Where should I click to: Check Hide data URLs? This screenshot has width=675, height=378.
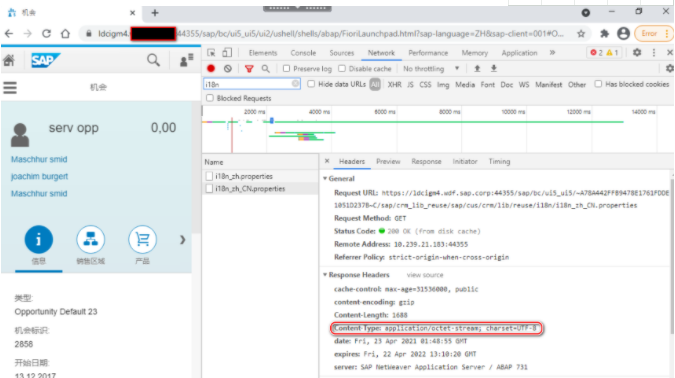pyautogui.click(x=311, y=84)
